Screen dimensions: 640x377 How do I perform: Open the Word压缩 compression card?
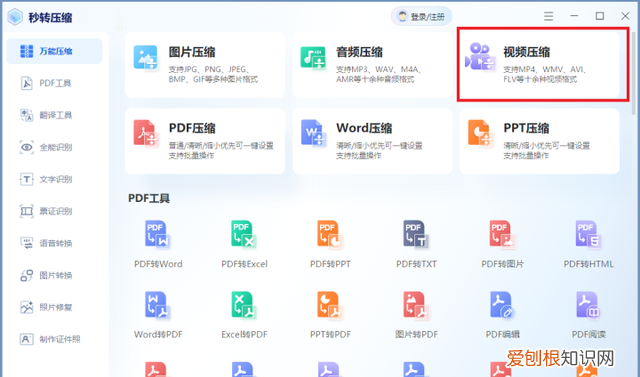point(372,141)
